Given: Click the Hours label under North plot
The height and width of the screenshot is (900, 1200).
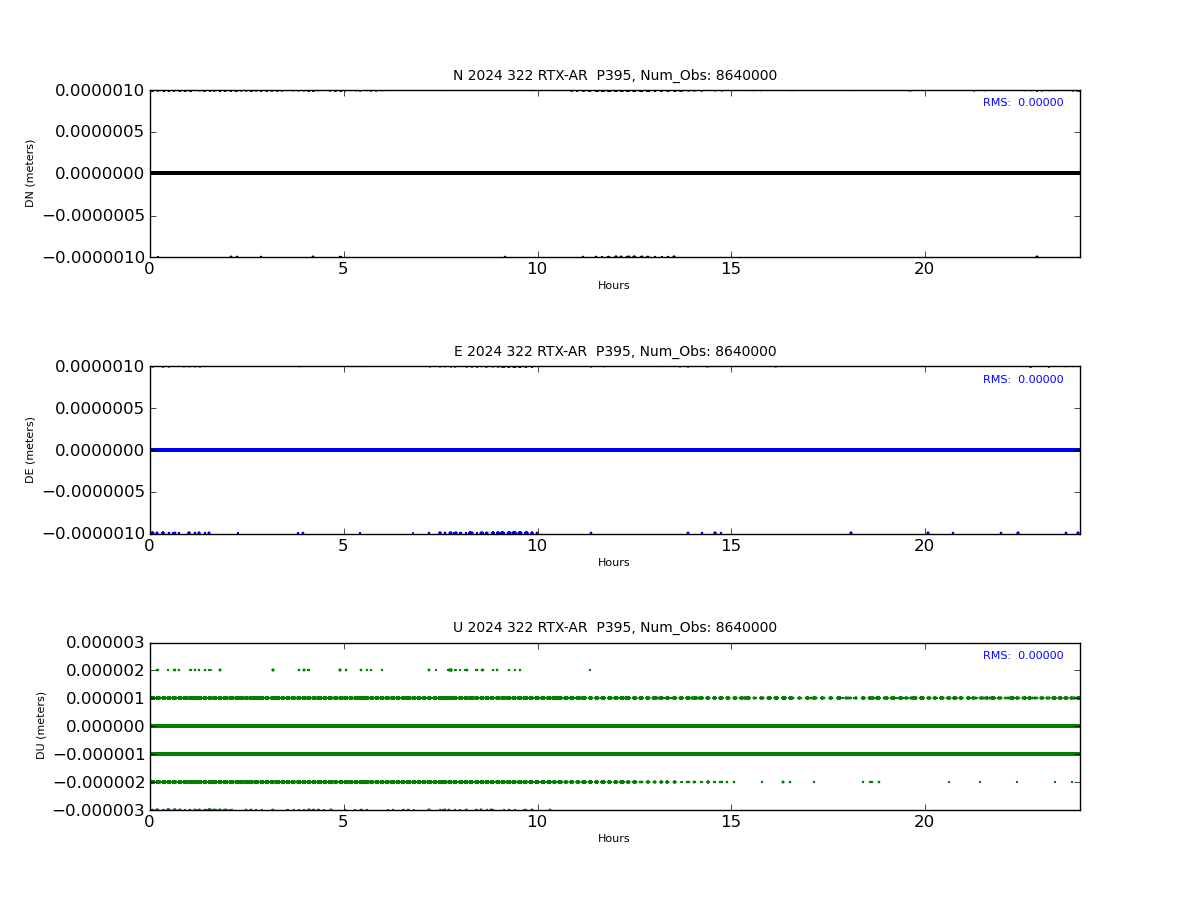Looking at the screenshot, I should tap(614, 286).
